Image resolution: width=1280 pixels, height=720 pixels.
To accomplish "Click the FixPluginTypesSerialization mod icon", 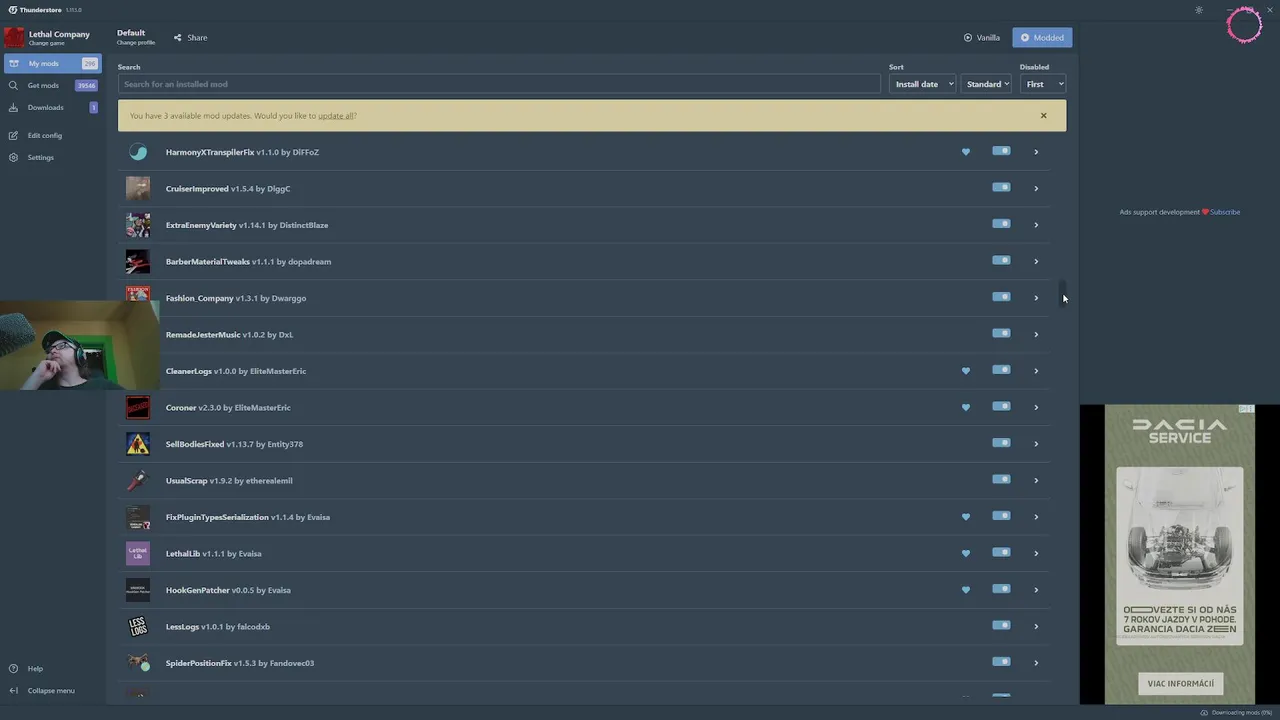I will (x=138, y=517).
